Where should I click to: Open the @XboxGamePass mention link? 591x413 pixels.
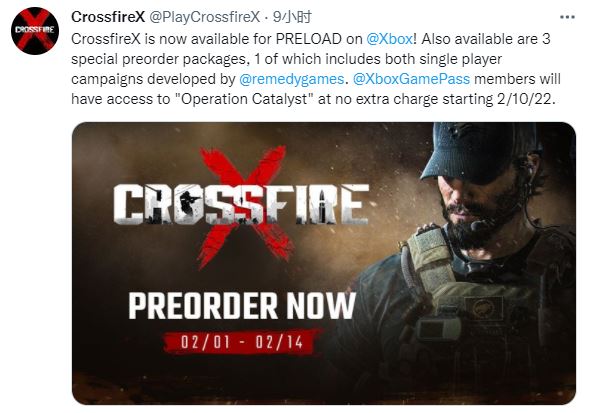tap(412, 79)
